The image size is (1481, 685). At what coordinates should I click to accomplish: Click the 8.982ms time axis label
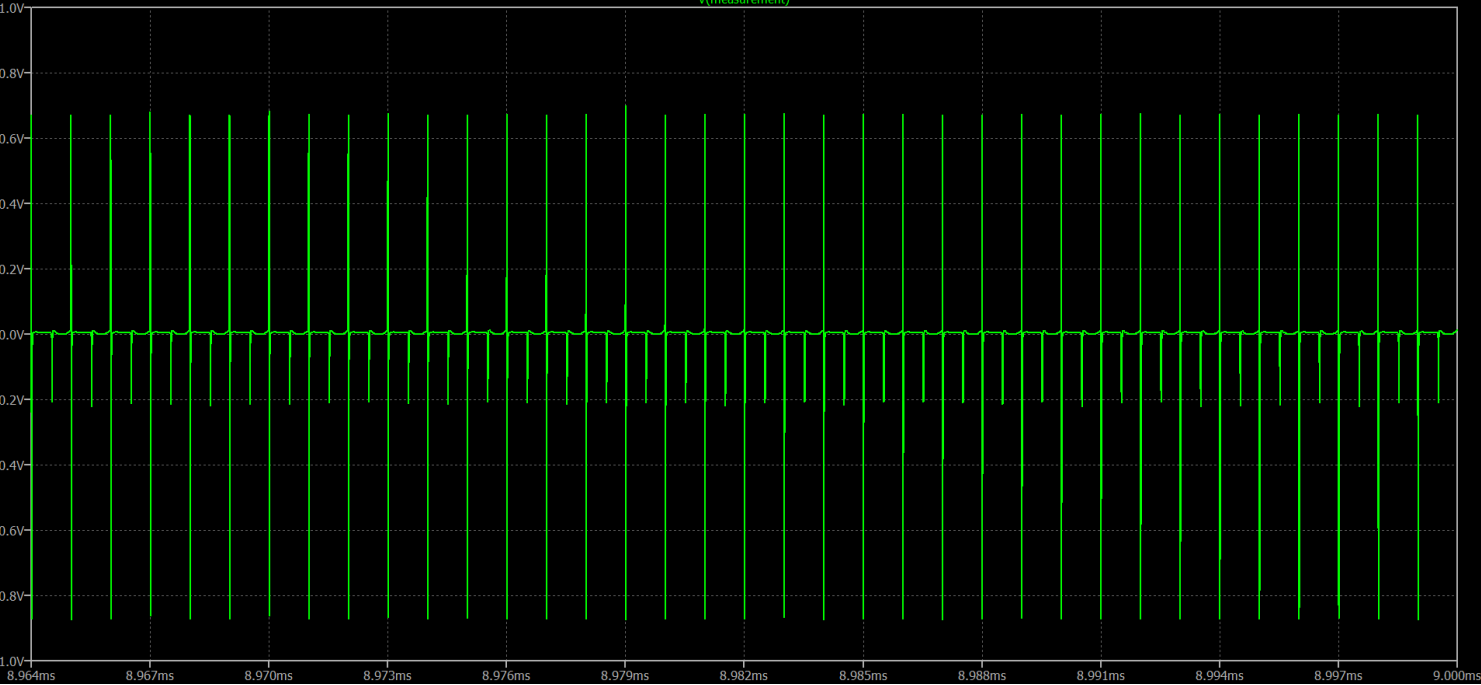coord(744,676)
